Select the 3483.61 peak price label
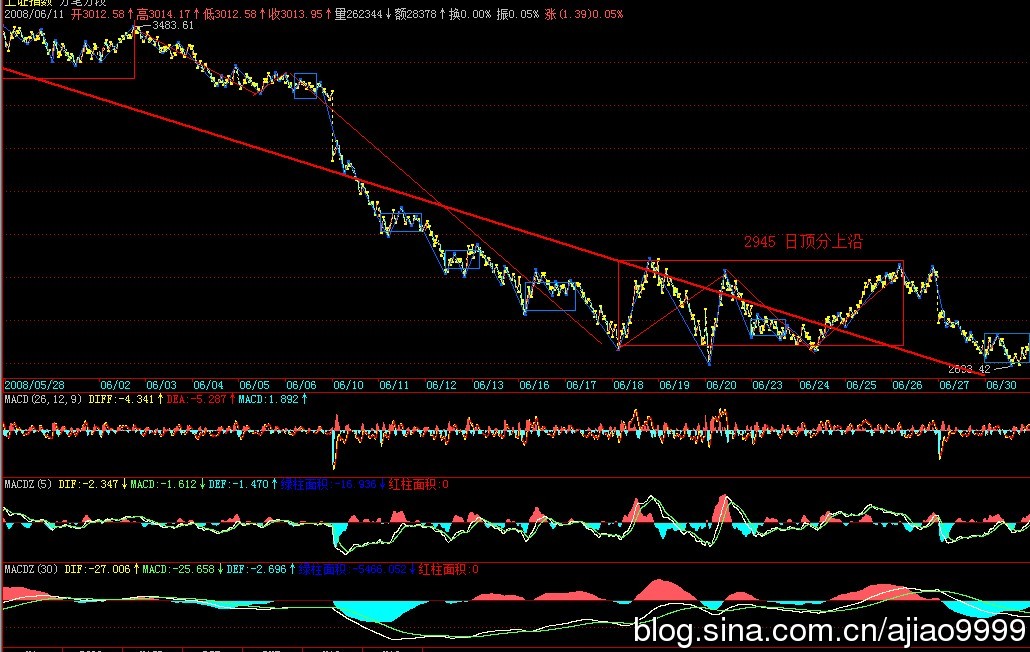 [x=173, y=26]
